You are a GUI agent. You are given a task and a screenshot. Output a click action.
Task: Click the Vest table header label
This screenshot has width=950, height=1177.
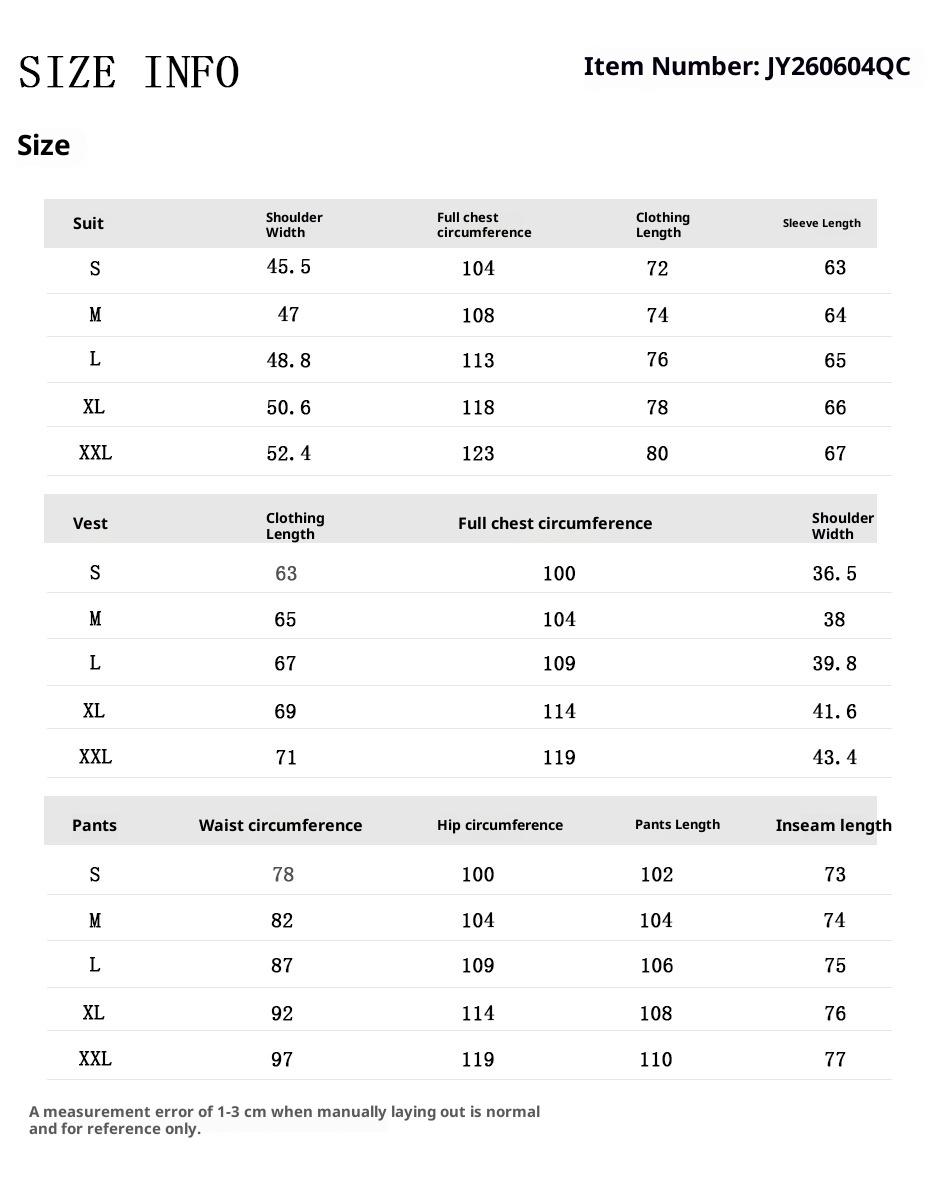click(x=90, y=523)
